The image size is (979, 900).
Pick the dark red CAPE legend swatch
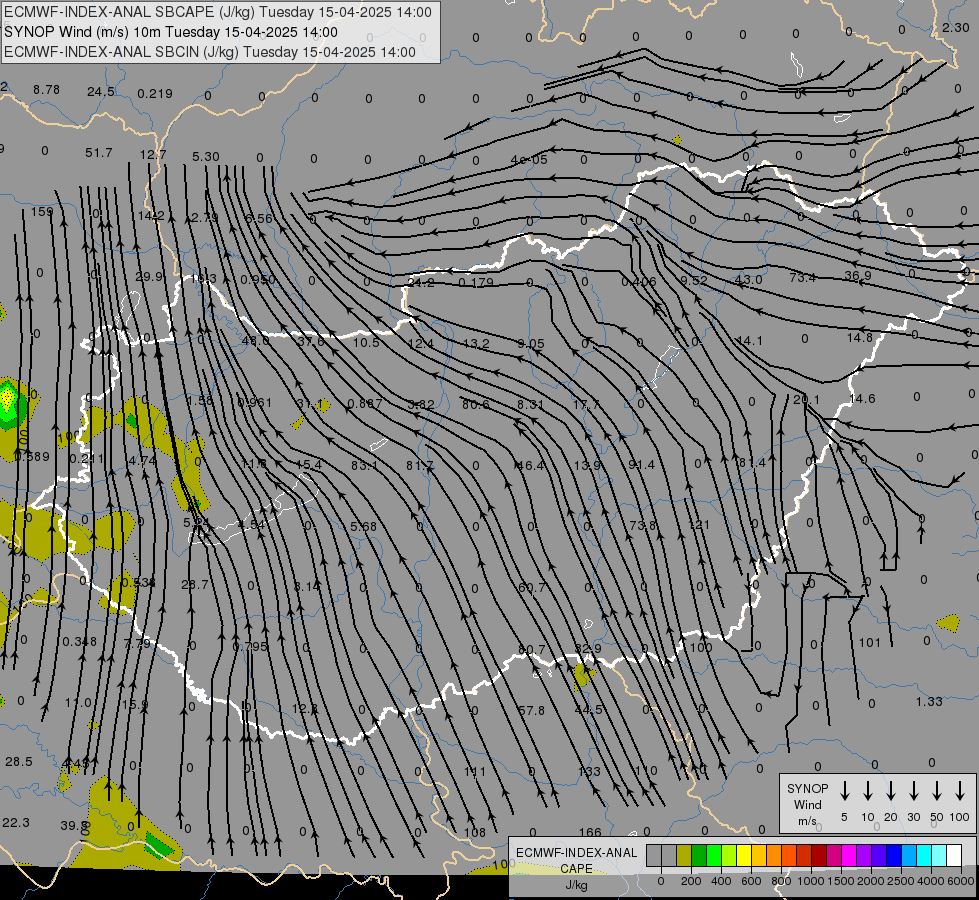pos(819,855)
